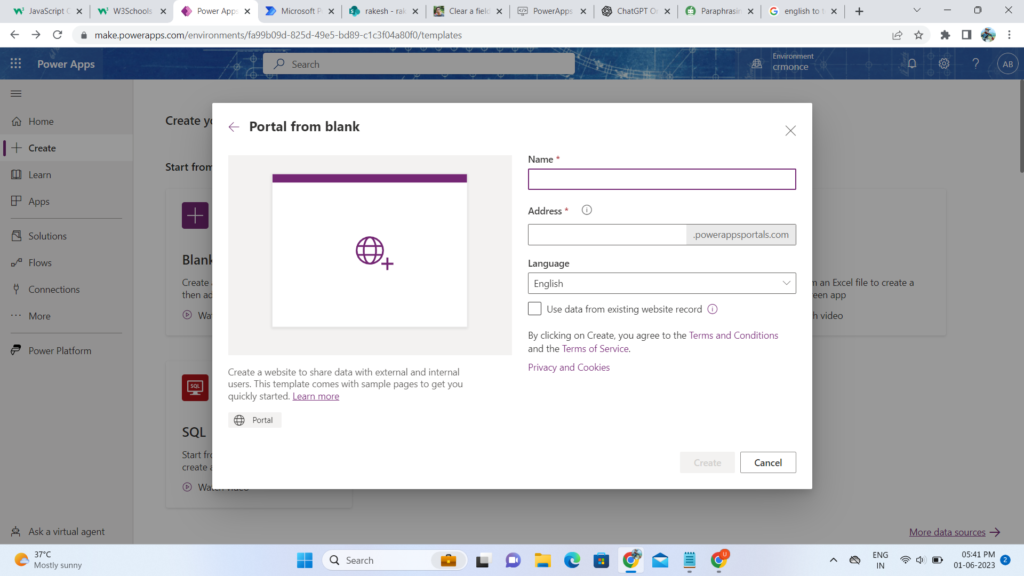Open Connections in sidebar
The height and width of the screenshot is (576, 1024).
click(67, 289)
